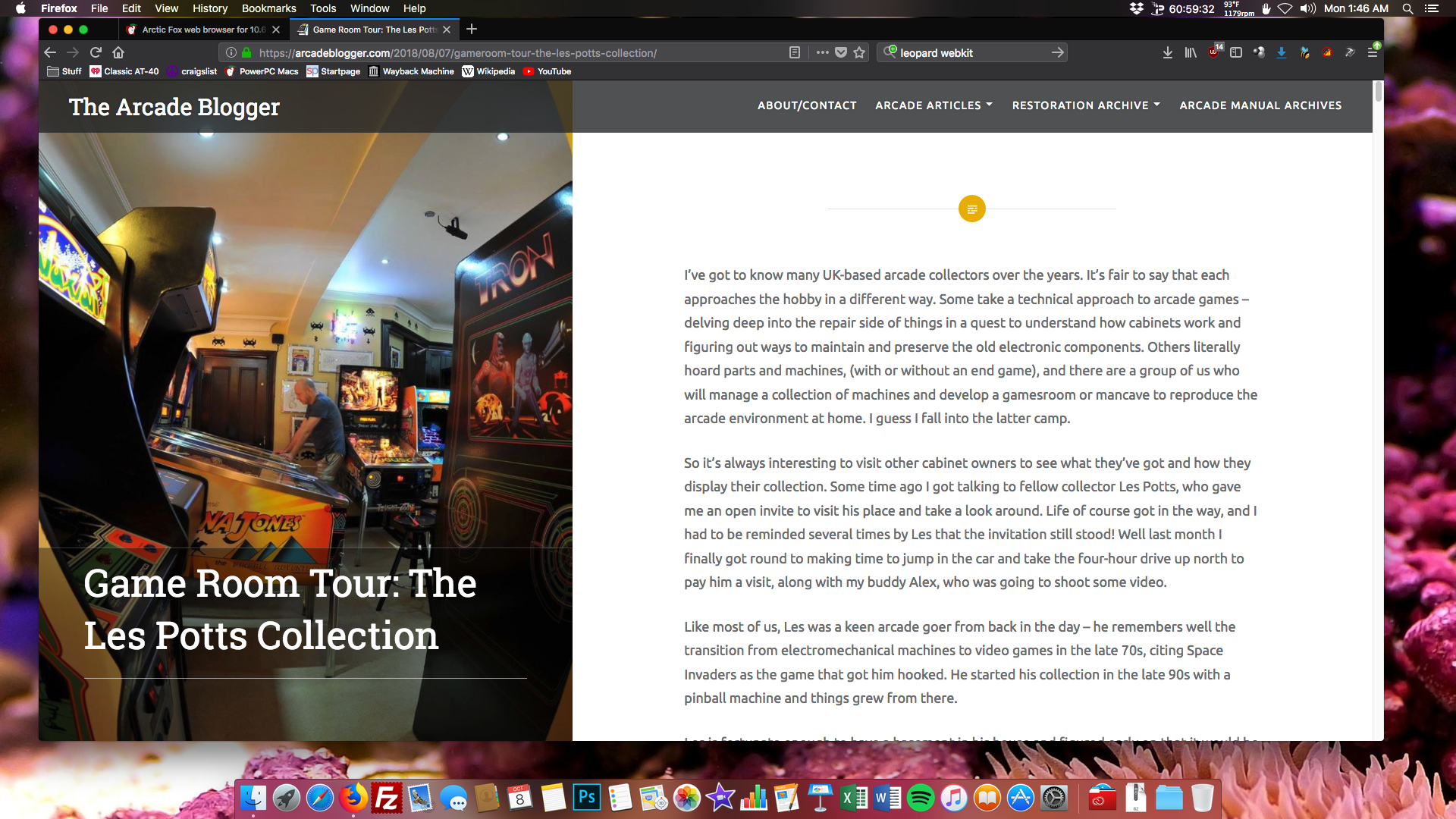Switch to Arctic Fox web browser tab

click(202, 30)
